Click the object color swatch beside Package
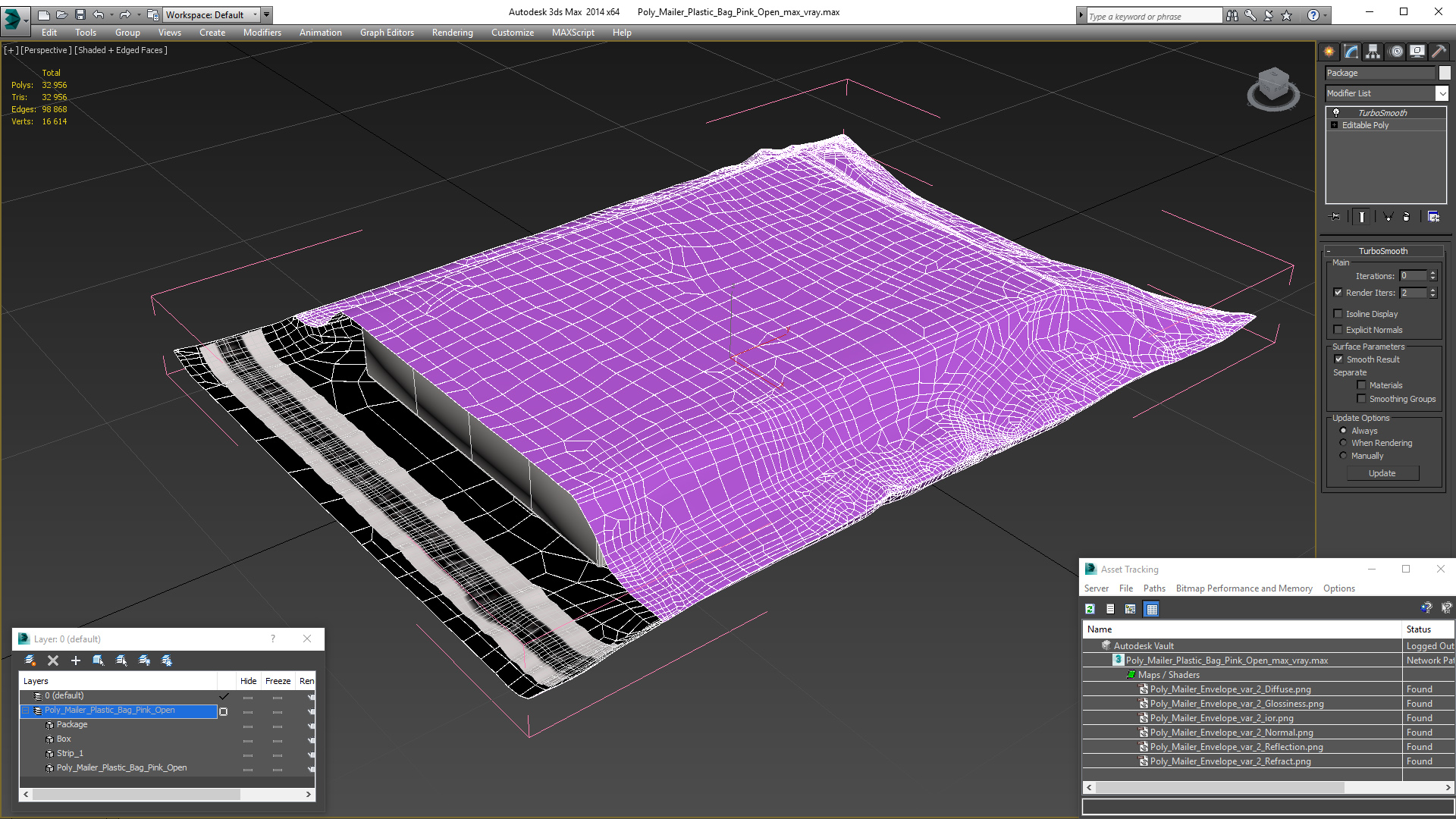 1445,73
